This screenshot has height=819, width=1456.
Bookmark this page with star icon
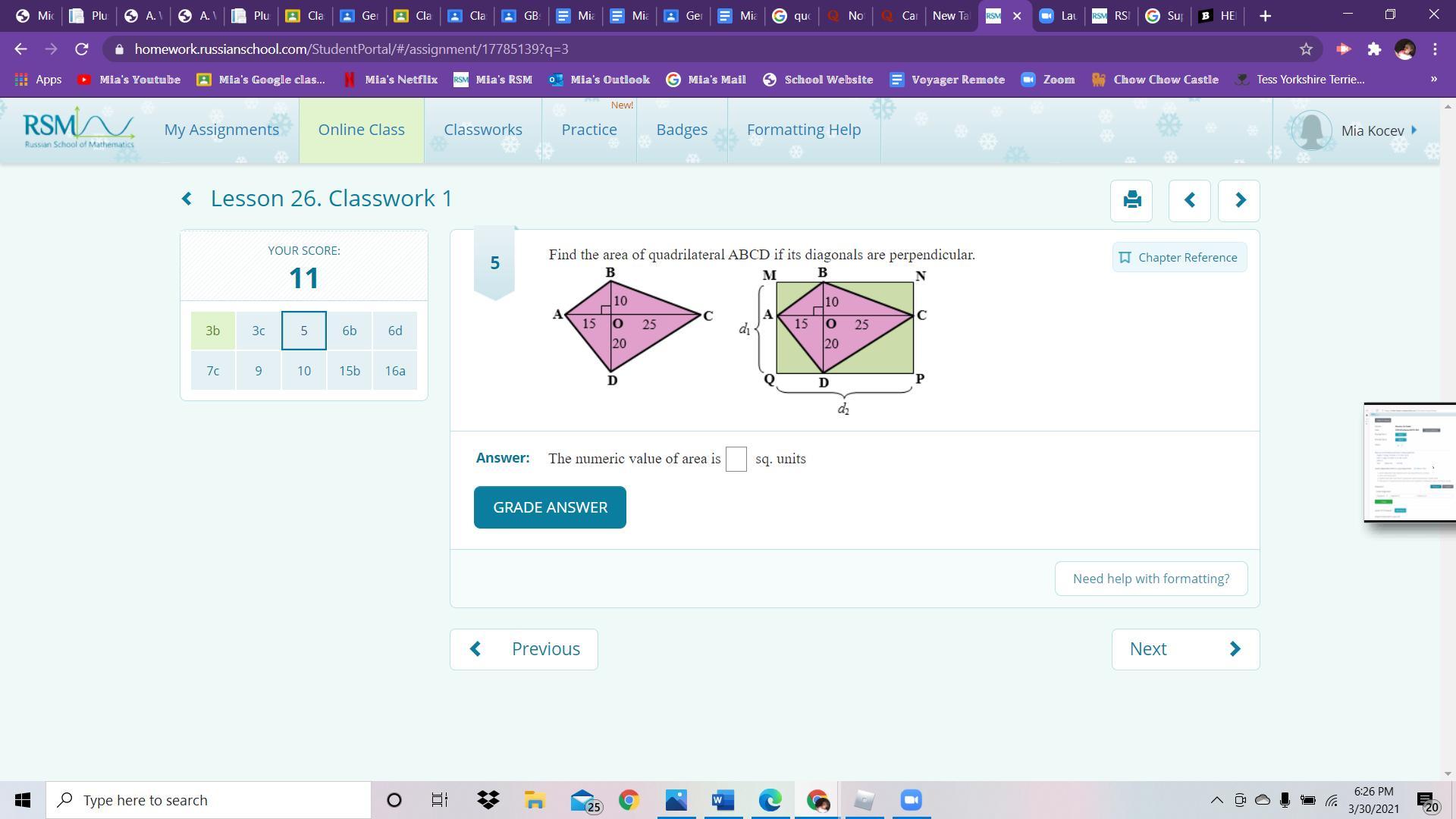(x=1306, y=49)
